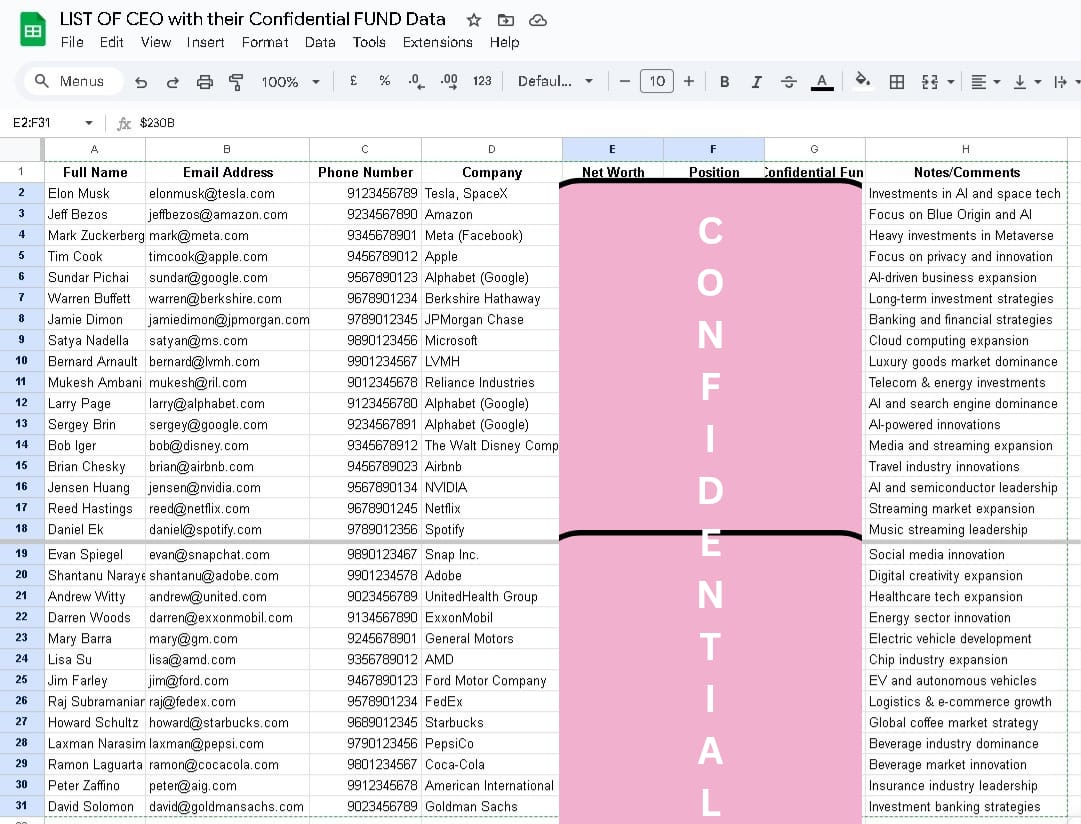
Task: Star this spreadsheet document
Action: pos(474,20)
